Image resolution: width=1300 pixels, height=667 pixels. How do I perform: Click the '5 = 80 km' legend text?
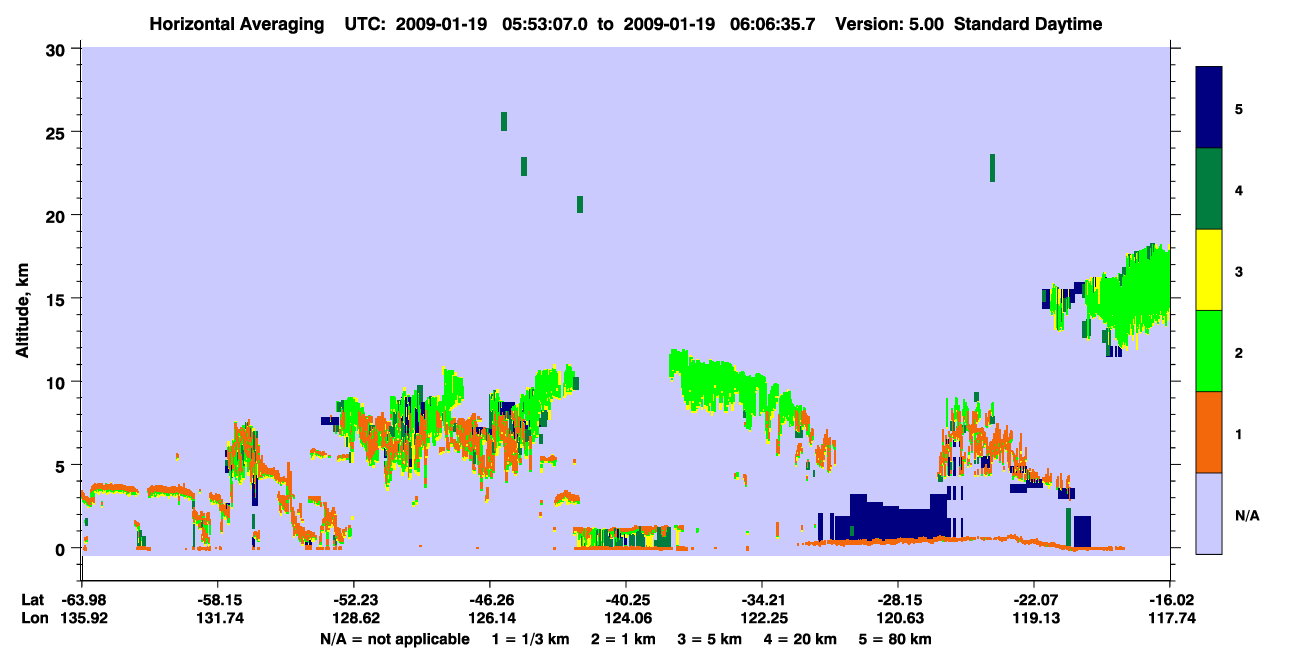pos(895,639)
